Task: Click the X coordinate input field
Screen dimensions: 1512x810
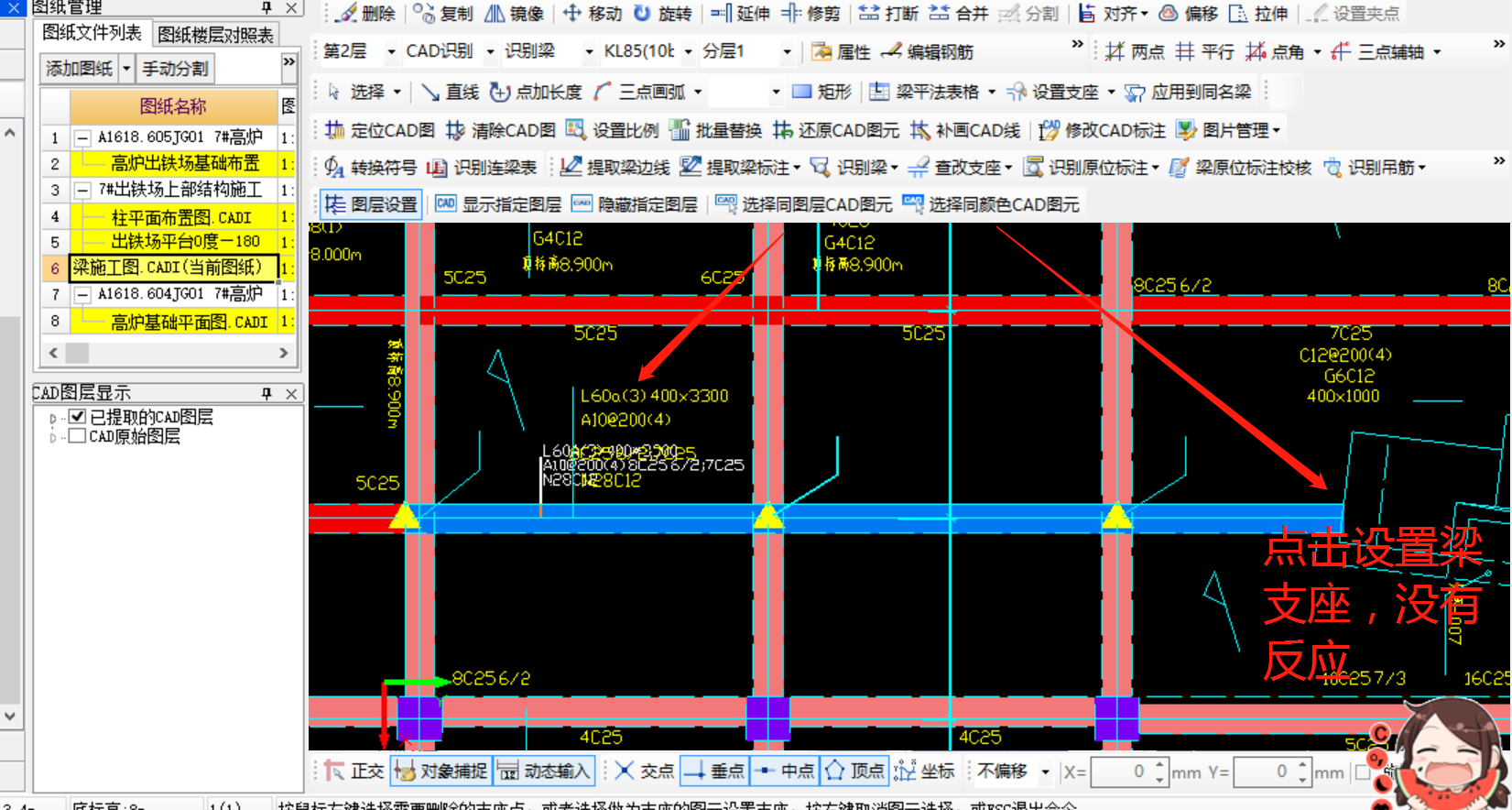Action: pos(1120,772)
